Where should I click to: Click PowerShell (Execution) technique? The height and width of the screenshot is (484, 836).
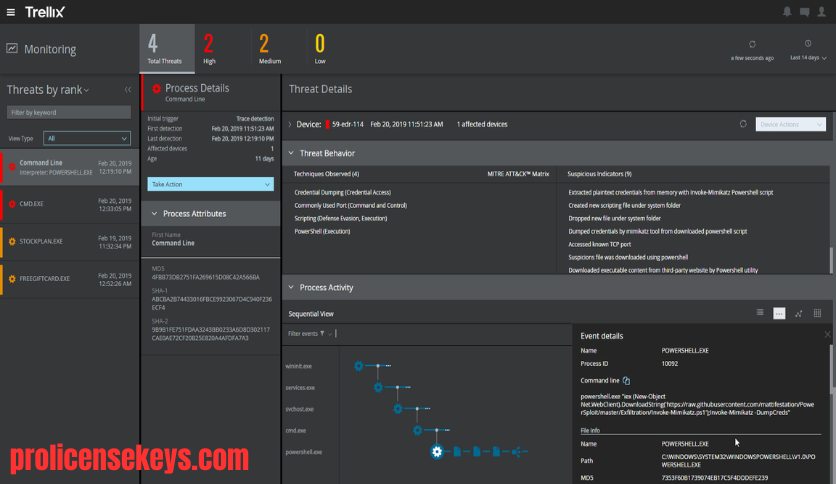coord(322,232)
